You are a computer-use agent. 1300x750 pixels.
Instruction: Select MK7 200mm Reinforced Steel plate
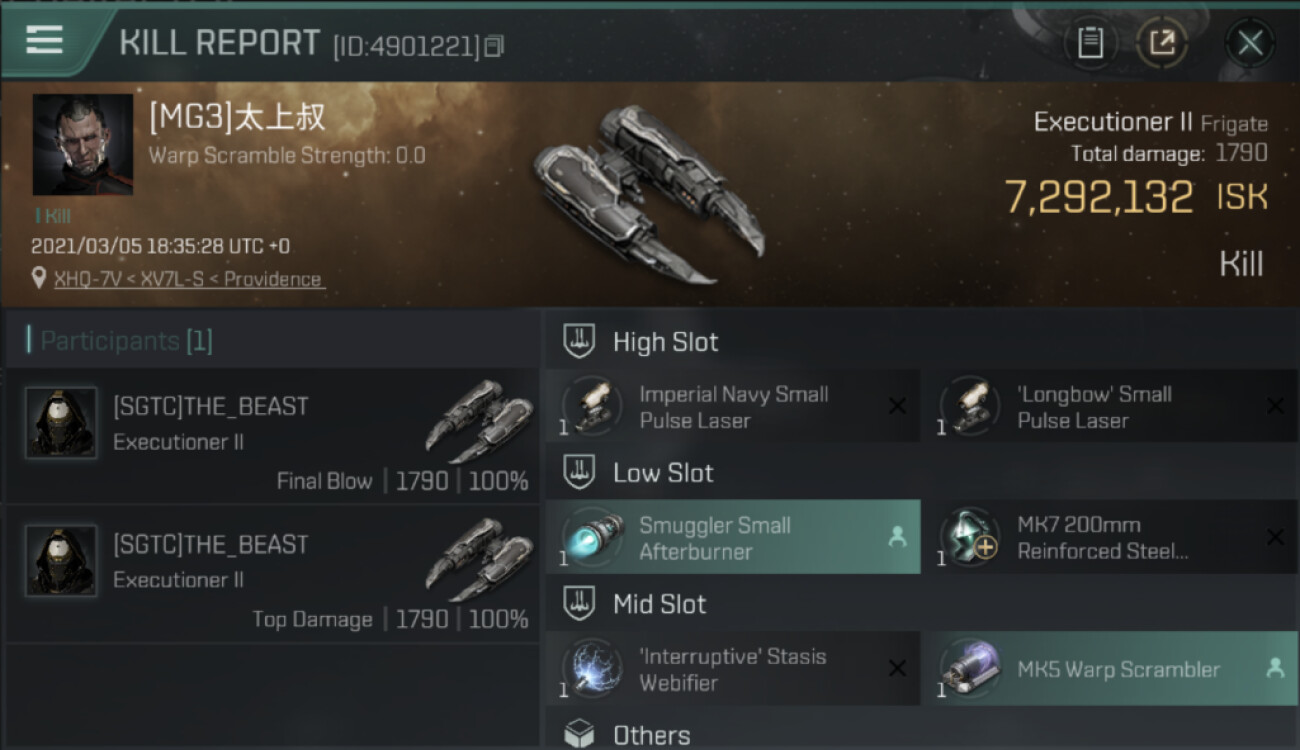click(1110, 538)
